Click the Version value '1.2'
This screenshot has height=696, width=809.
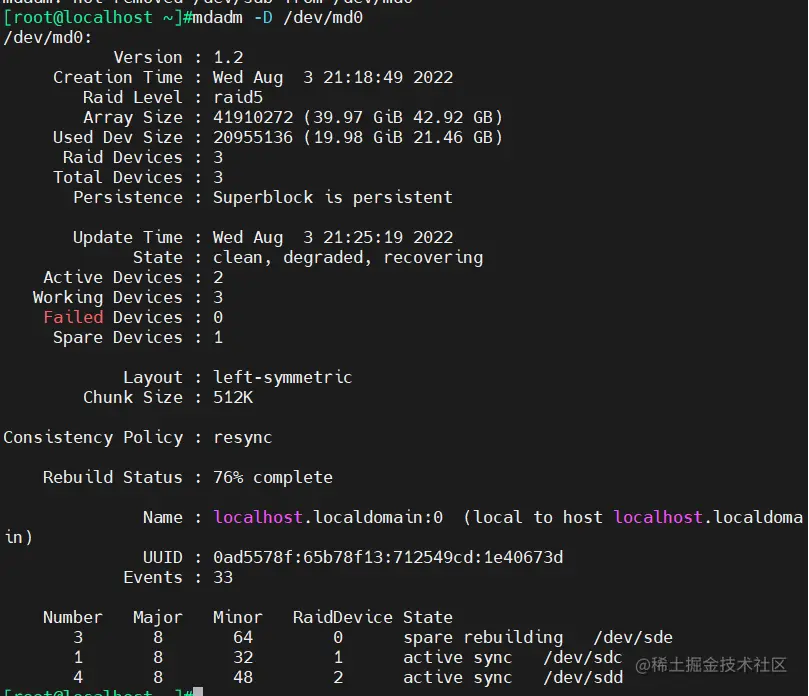click(x=228, y=57)
